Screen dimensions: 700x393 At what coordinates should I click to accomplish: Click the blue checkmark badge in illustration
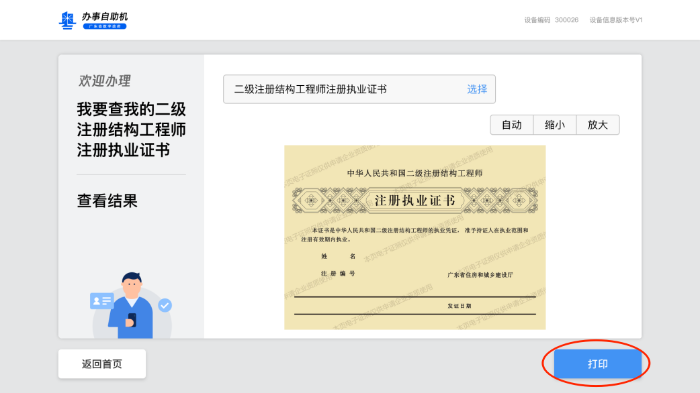165,305
